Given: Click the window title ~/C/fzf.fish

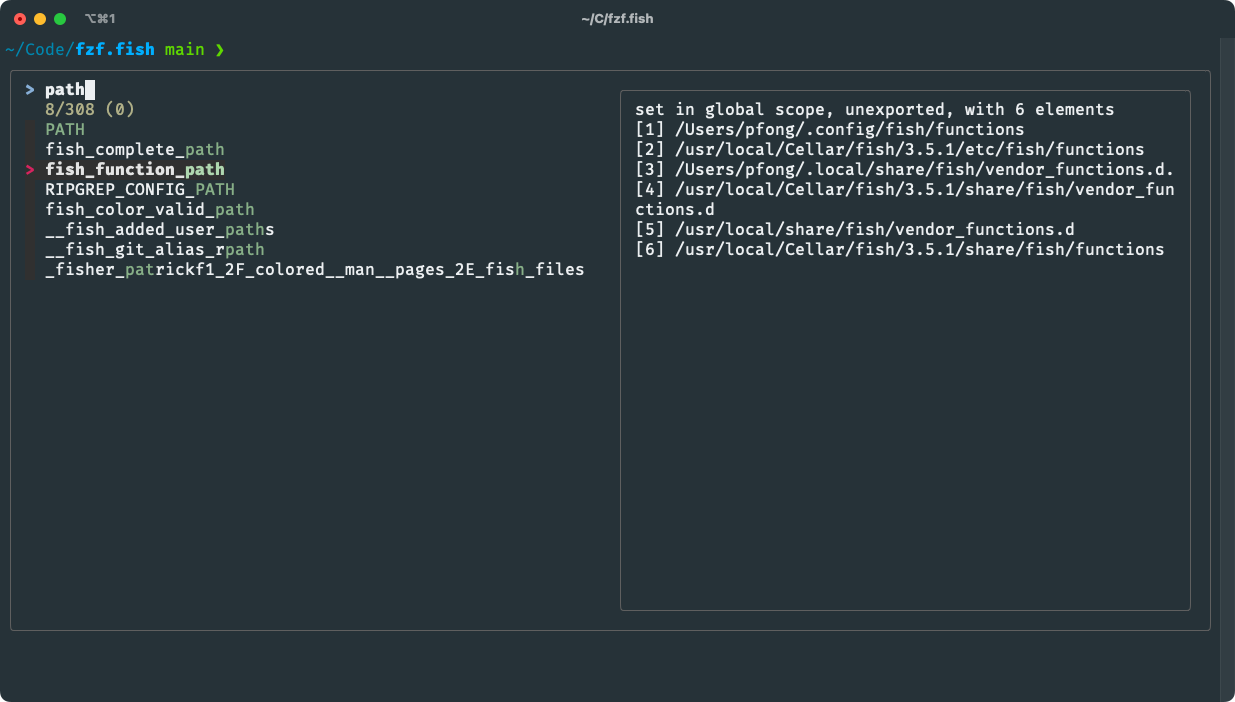Looking at the screenshot, I should [617, 19].
